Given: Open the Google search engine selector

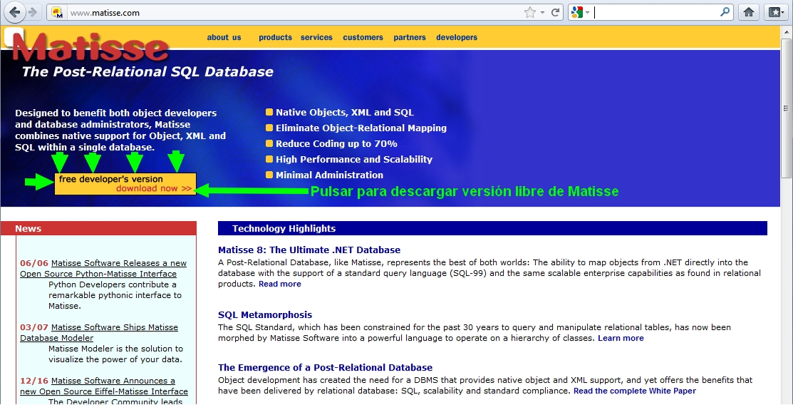Looking at the screenshot, I should click(x=580, y=13).
